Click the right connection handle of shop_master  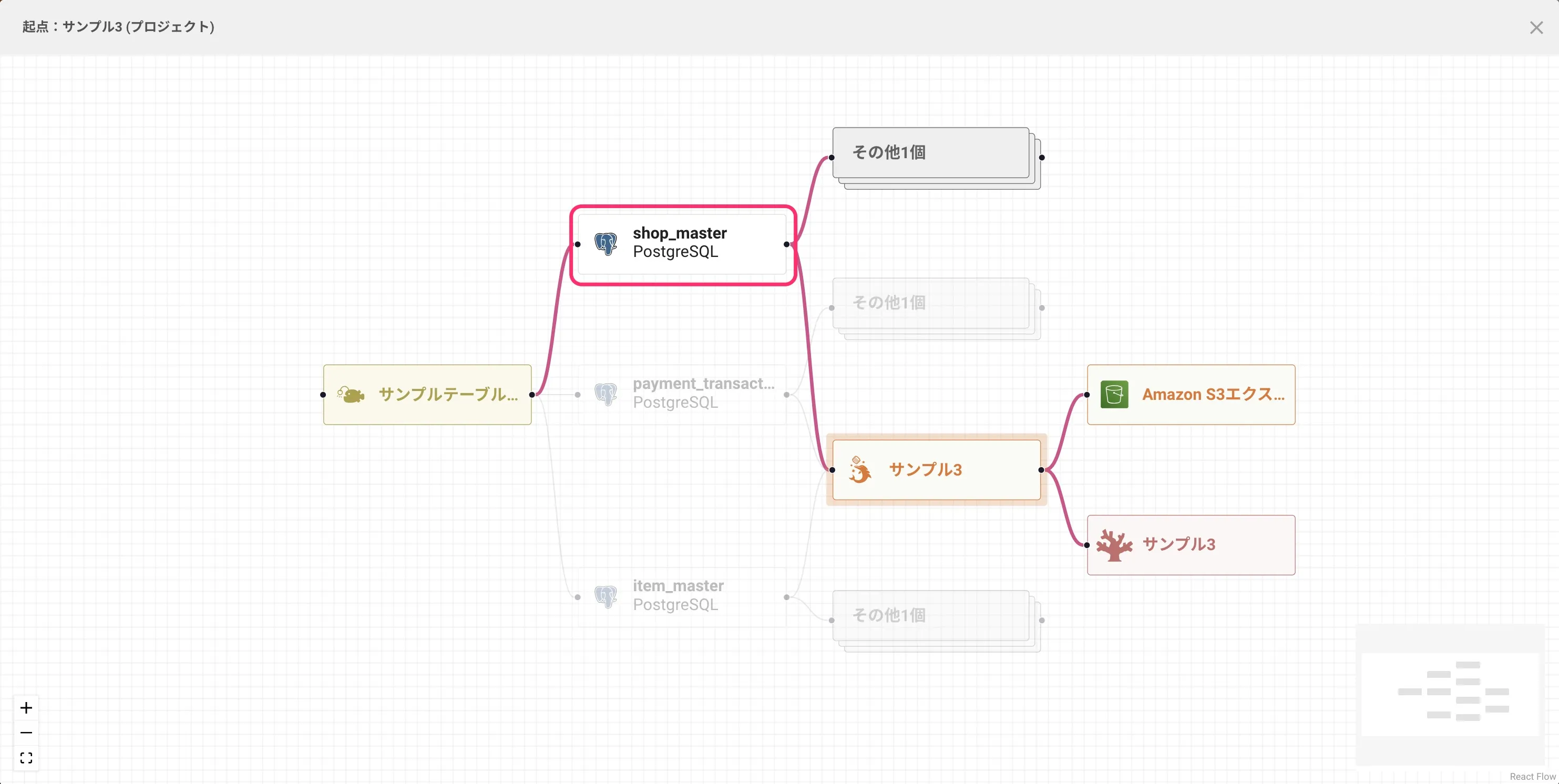[x=787, y=244]
